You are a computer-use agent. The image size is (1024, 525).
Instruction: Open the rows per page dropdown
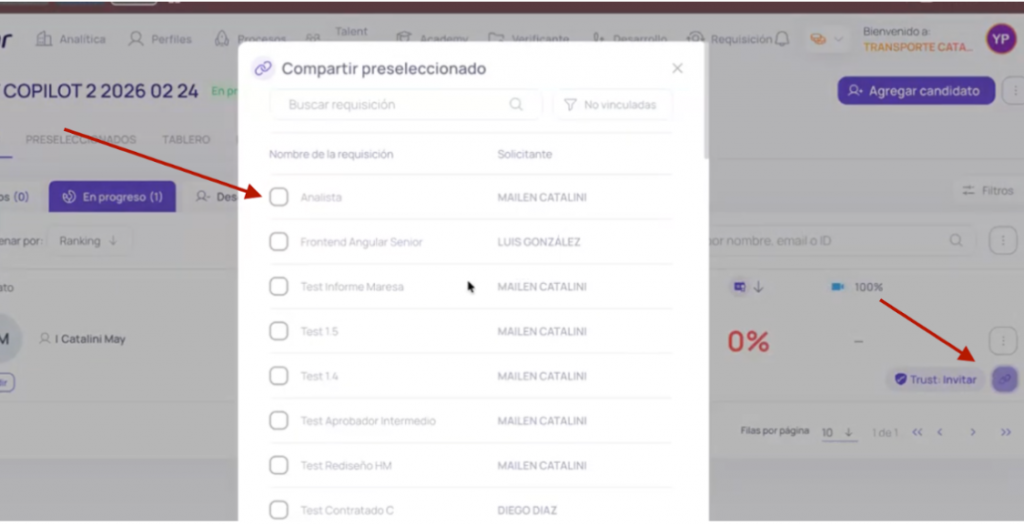(838, 432)
